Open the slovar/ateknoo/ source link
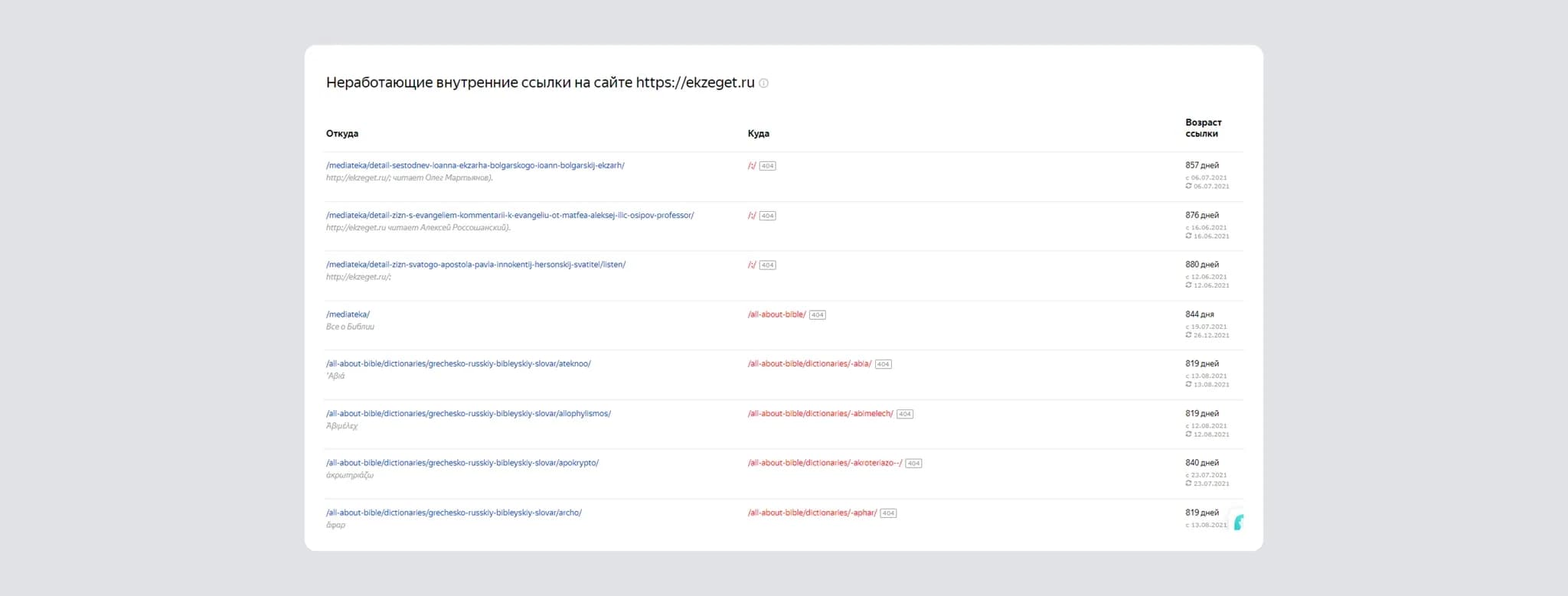 click(x=458, y=364)
